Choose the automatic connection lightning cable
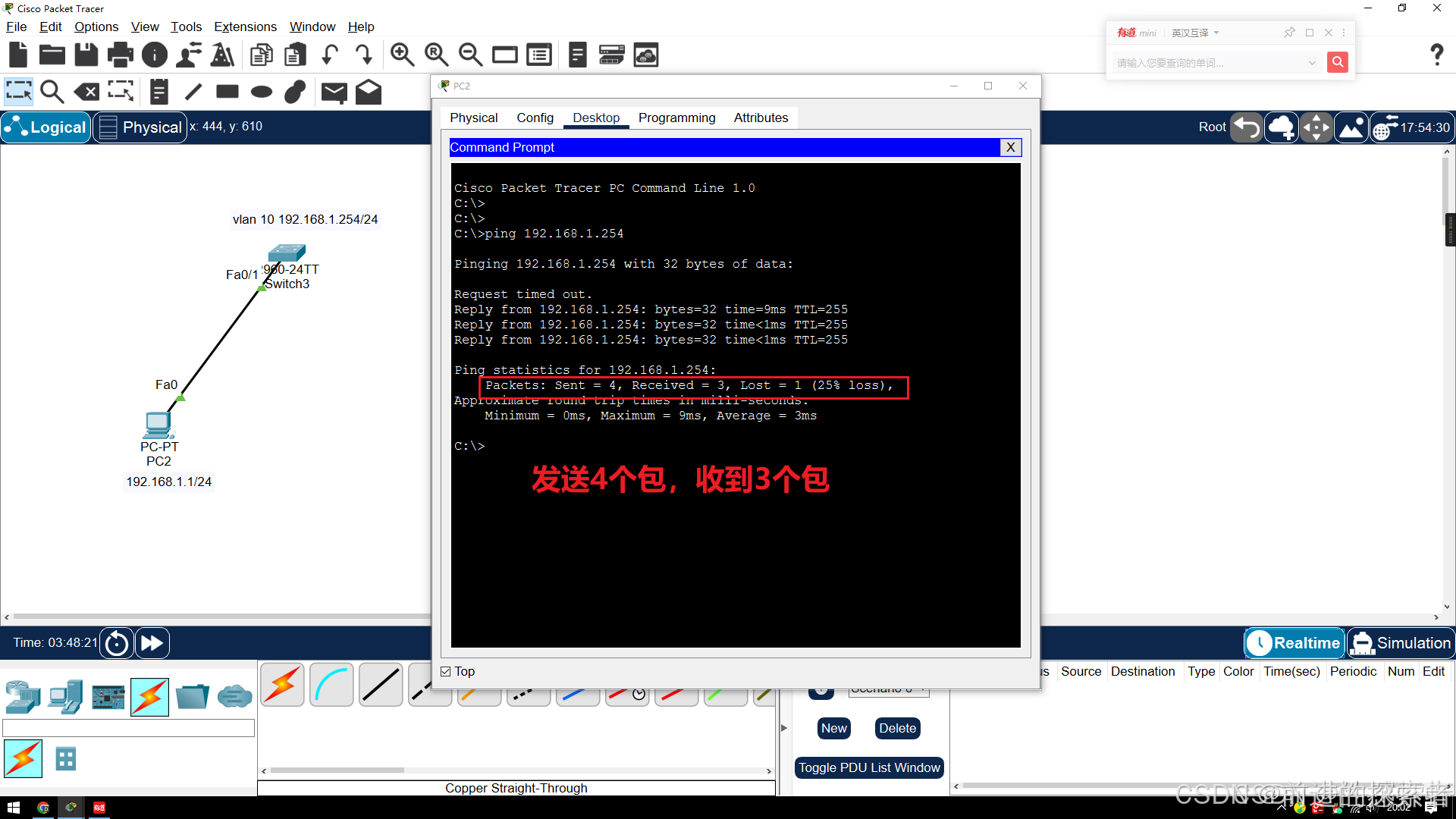 (283, 685)
